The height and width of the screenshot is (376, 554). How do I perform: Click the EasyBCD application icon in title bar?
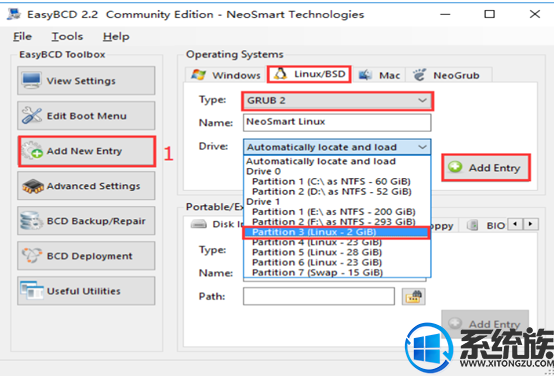[14, 14]
